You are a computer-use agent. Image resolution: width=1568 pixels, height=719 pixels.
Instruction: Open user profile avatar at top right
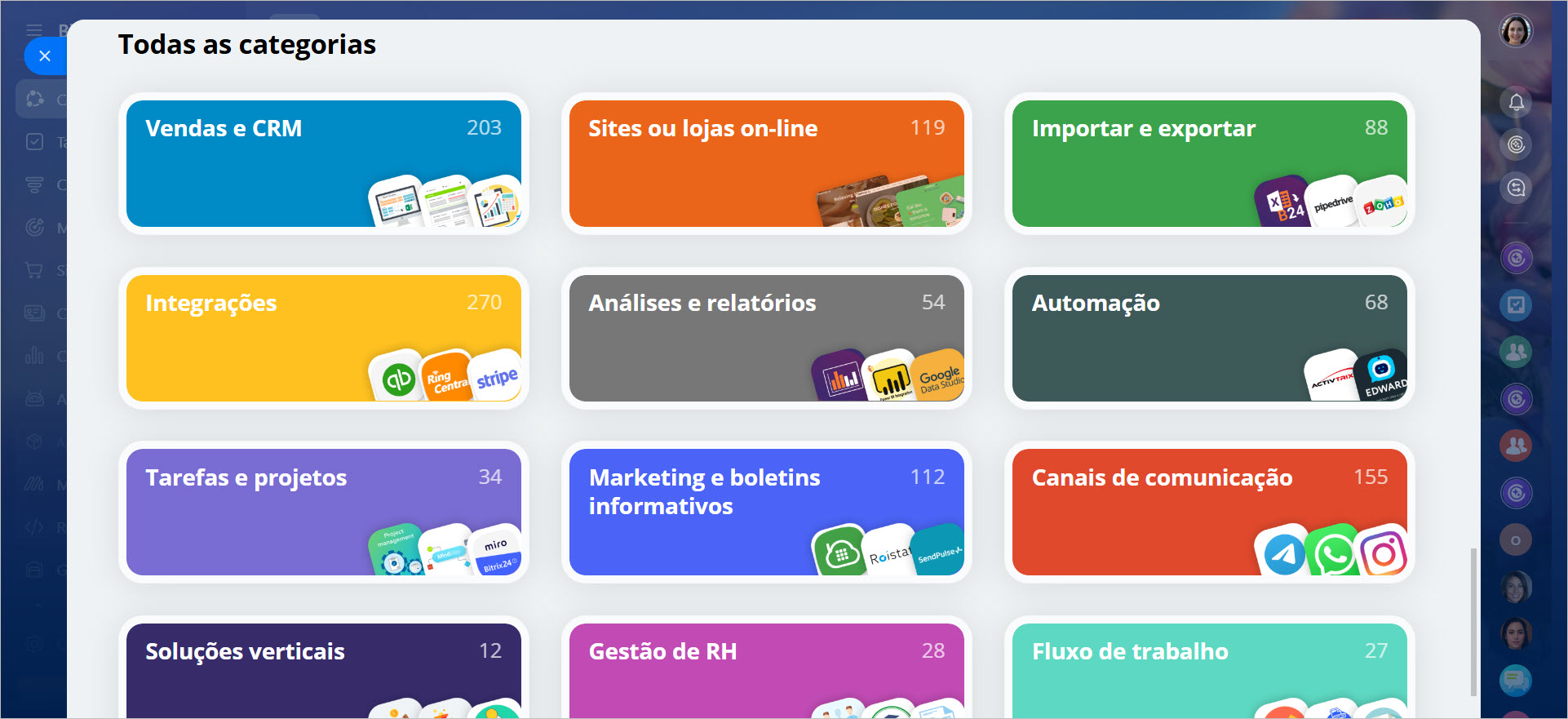[x=1516, y=31]
